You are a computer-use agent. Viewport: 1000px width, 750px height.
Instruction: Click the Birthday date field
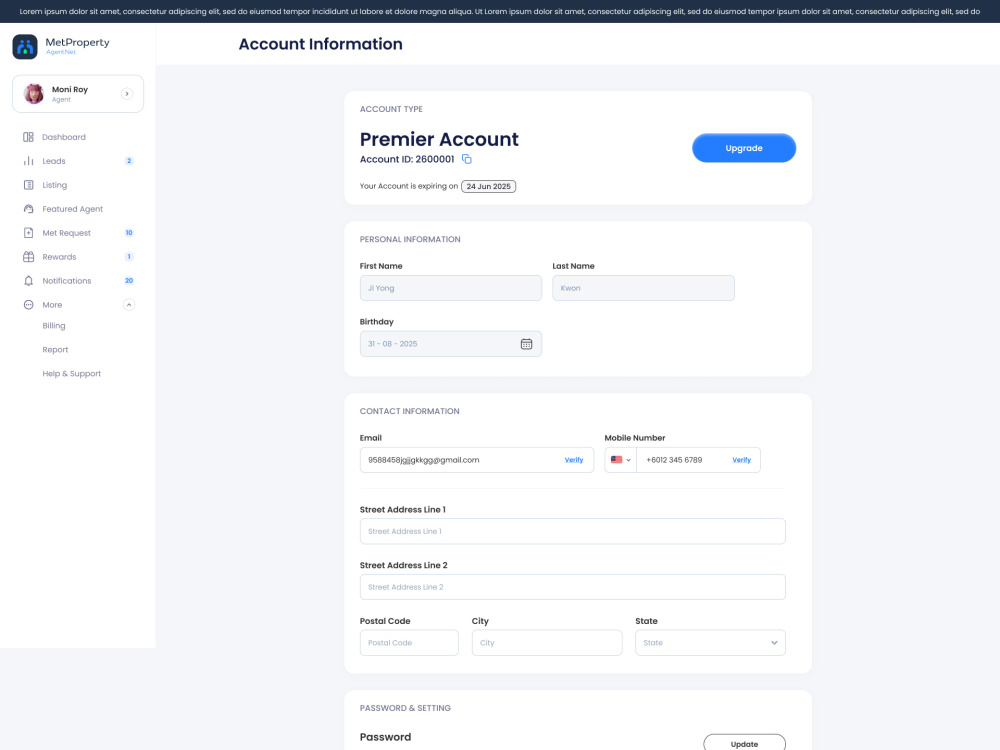point(451,344)
